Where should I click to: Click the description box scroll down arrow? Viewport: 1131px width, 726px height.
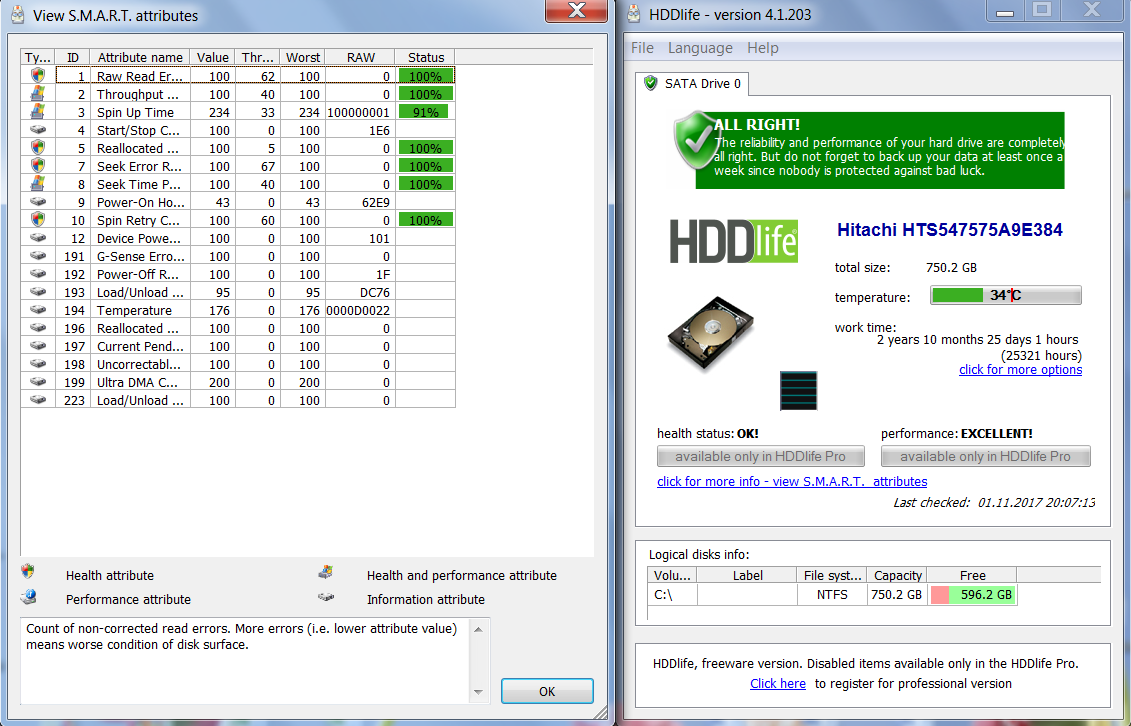point(480,692)
